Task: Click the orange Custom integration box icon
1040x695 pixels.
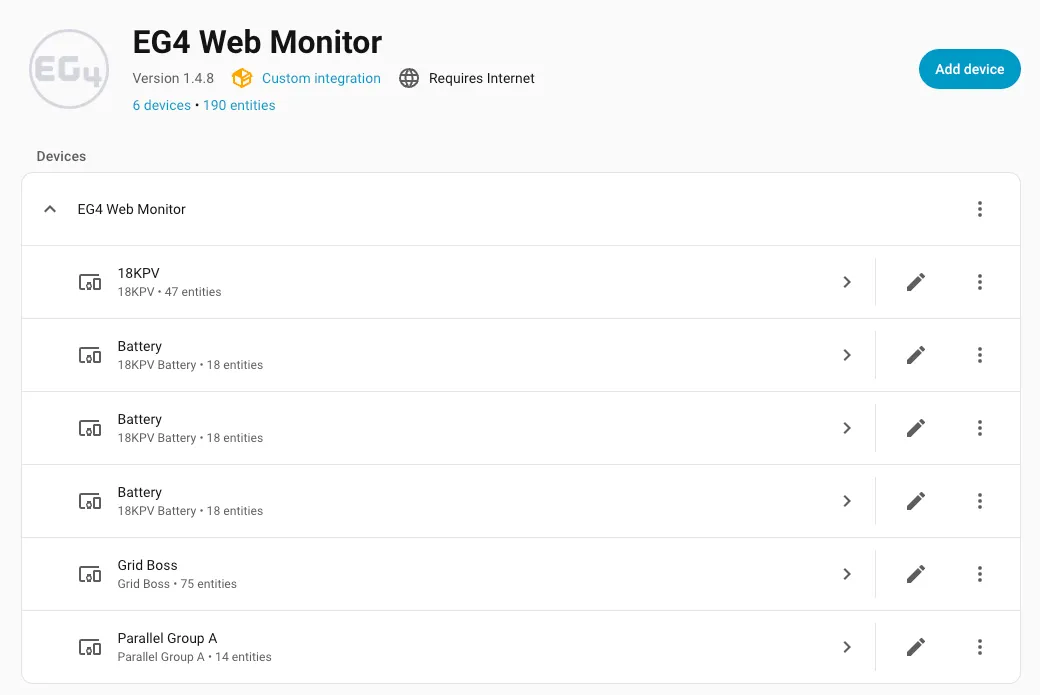Action: point(242,78)
